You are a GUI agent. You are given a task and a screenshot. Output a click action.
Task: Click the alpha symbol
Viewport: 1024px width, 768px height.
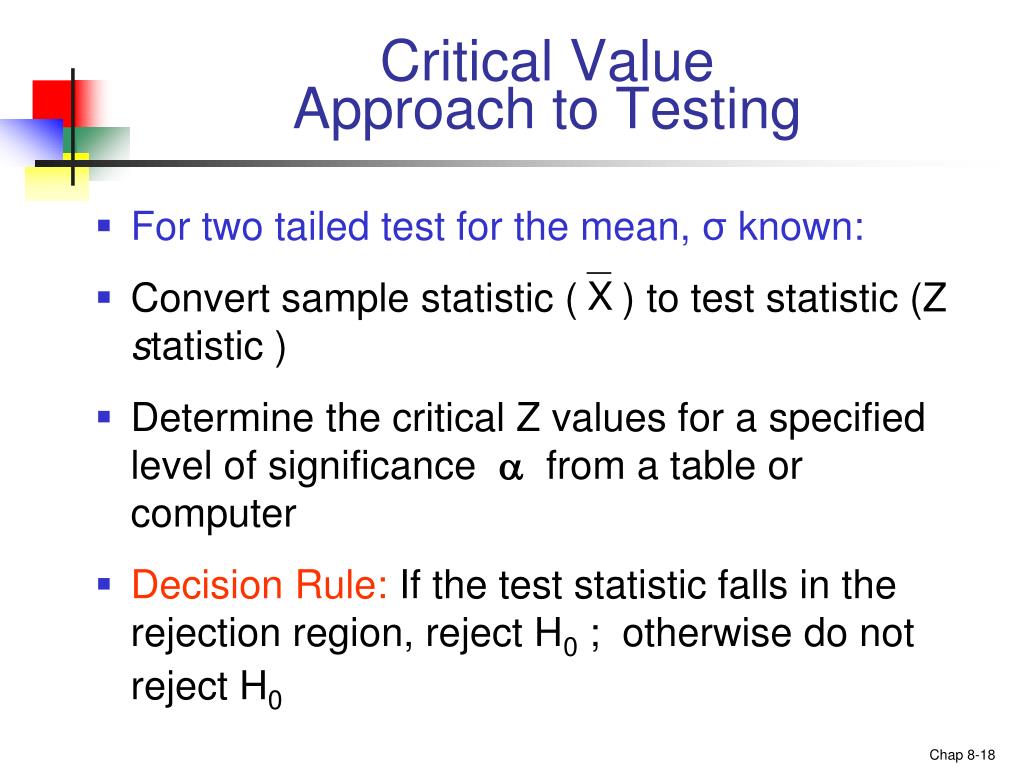[511, 469]
